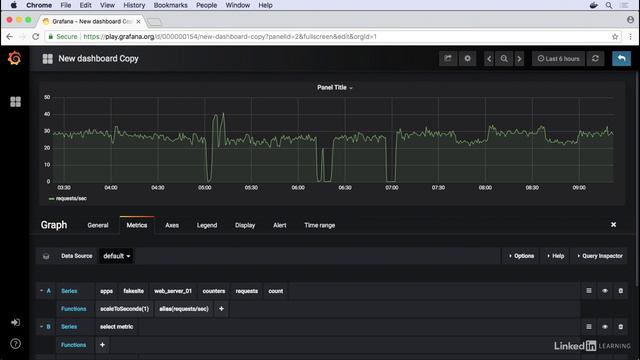Add a function to query A with plus

pyautogui.click(x=221, y=309)
